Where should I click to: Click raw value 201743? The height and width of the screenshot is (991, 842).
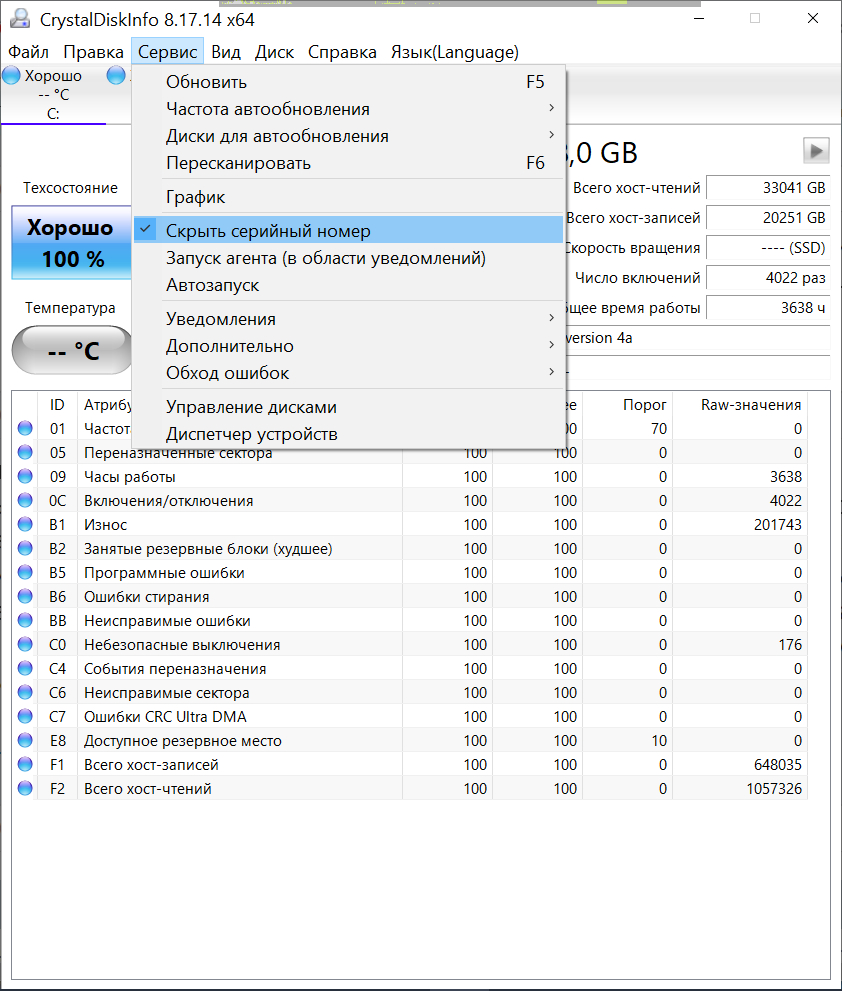[778, 525]
